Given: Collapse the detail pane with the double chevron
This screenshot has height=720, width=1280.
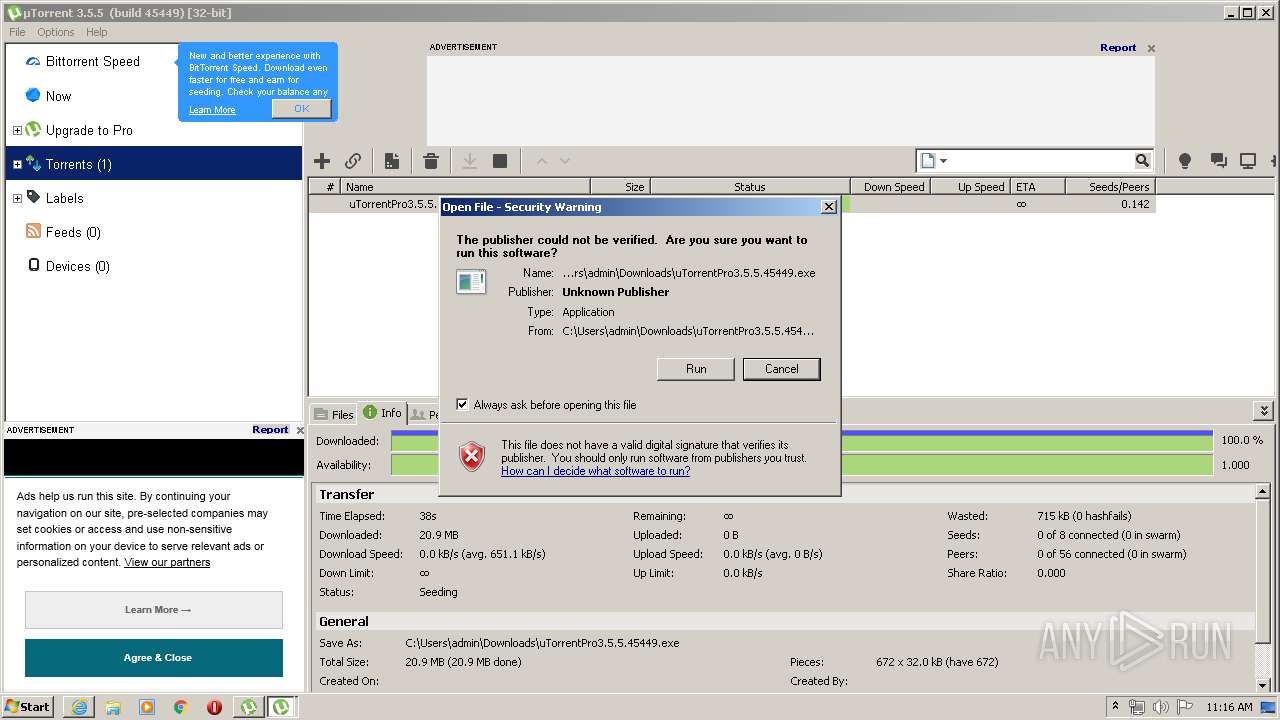Looking at the screenshot, I should (x=1263, y=411).
